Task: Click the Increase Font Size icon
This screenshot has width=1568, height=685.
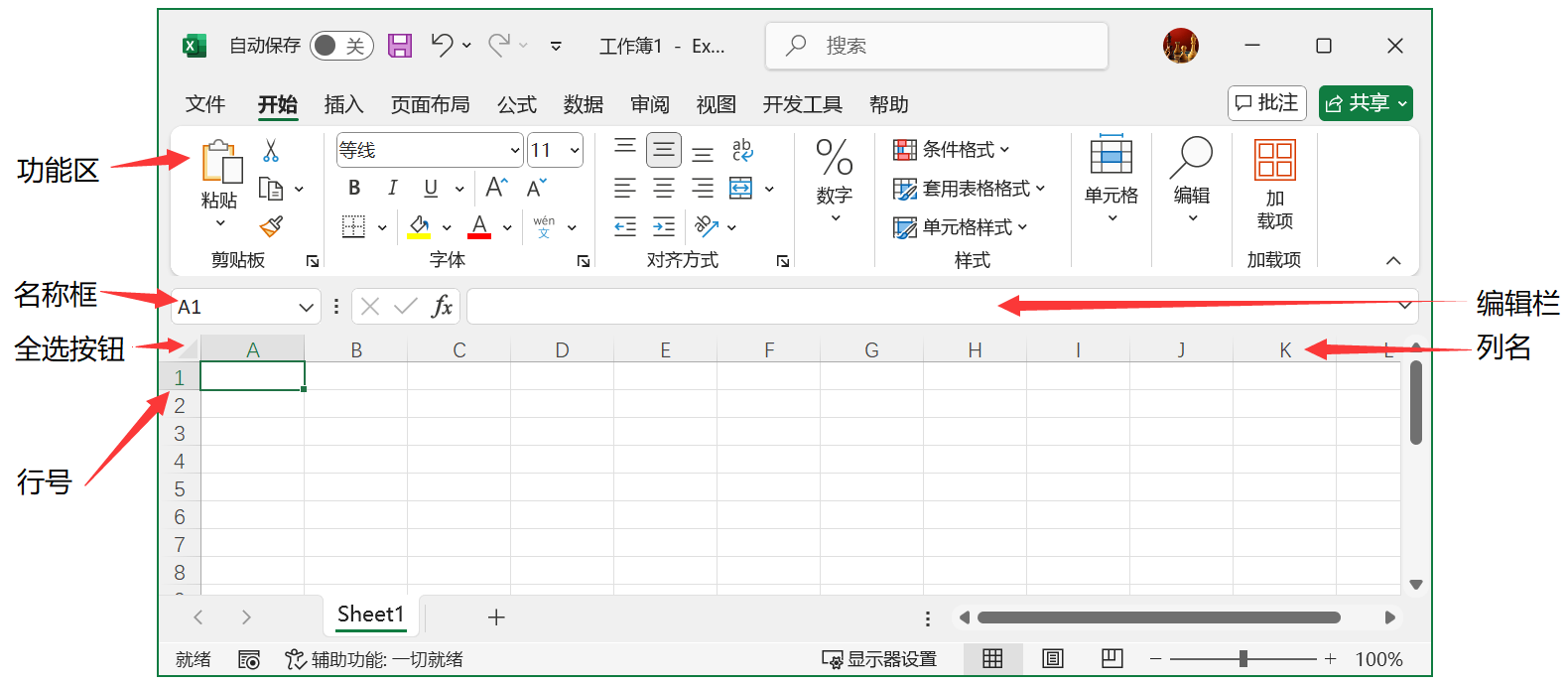Action: coord(496,189)
